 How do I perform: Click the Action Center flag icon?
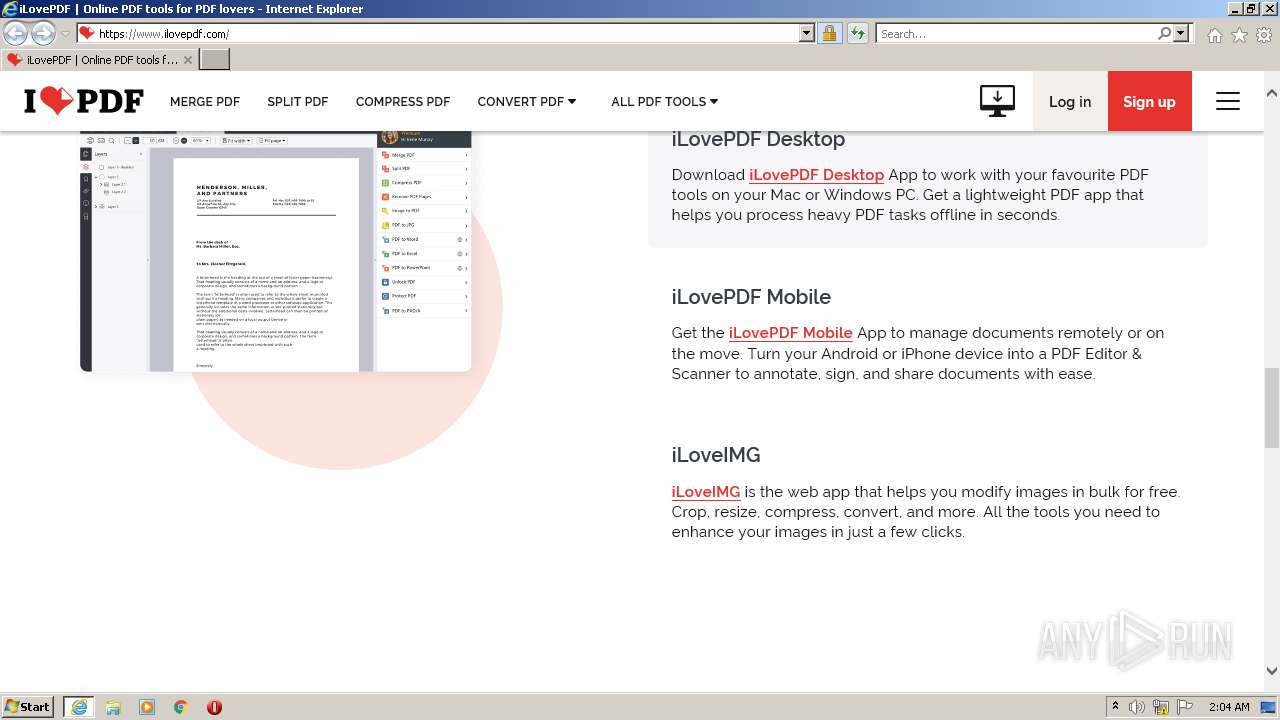[x=1185, y=707]
